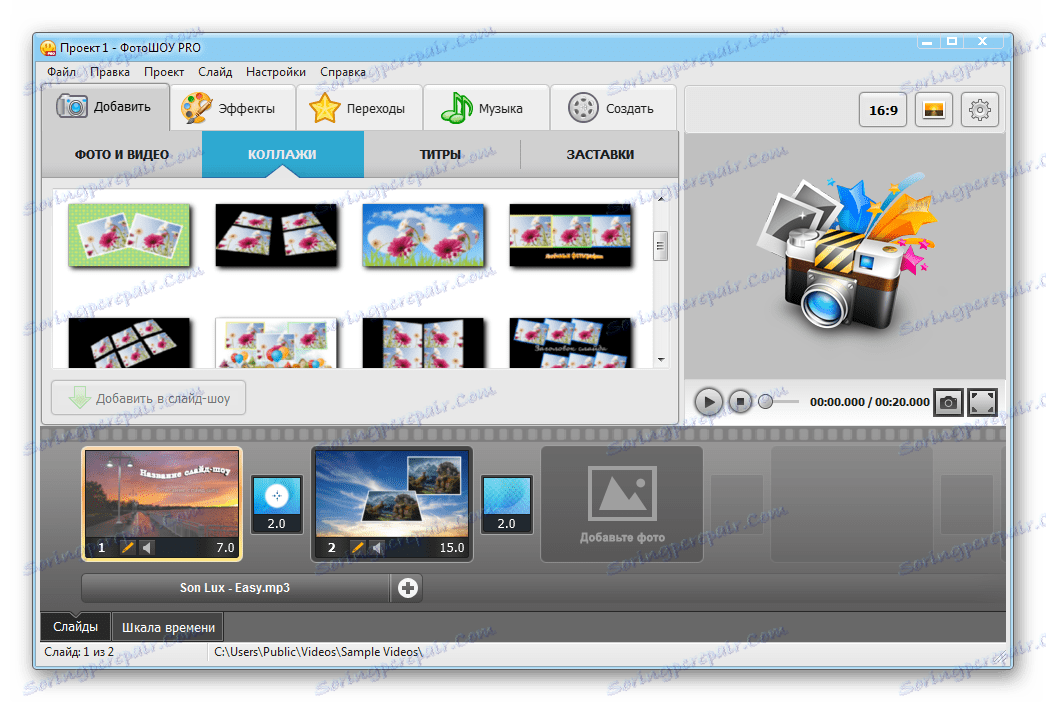The width and height of the screenshot is (1046, 702).
Task: Click the collage list scroll down arrow
Action: (x=660, y=359)
